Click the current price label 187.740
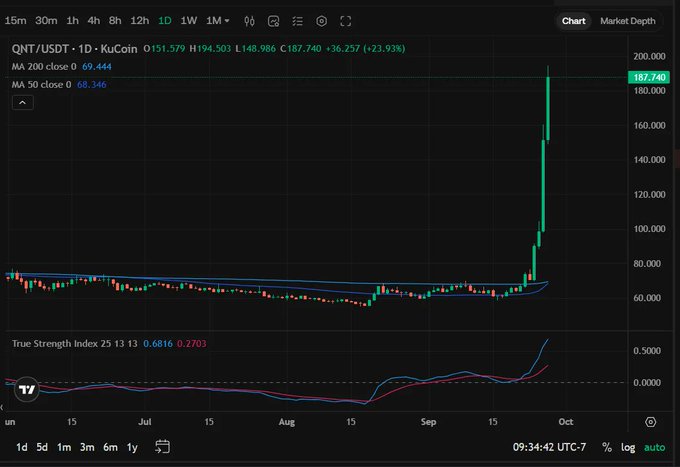 pos(649,77)
